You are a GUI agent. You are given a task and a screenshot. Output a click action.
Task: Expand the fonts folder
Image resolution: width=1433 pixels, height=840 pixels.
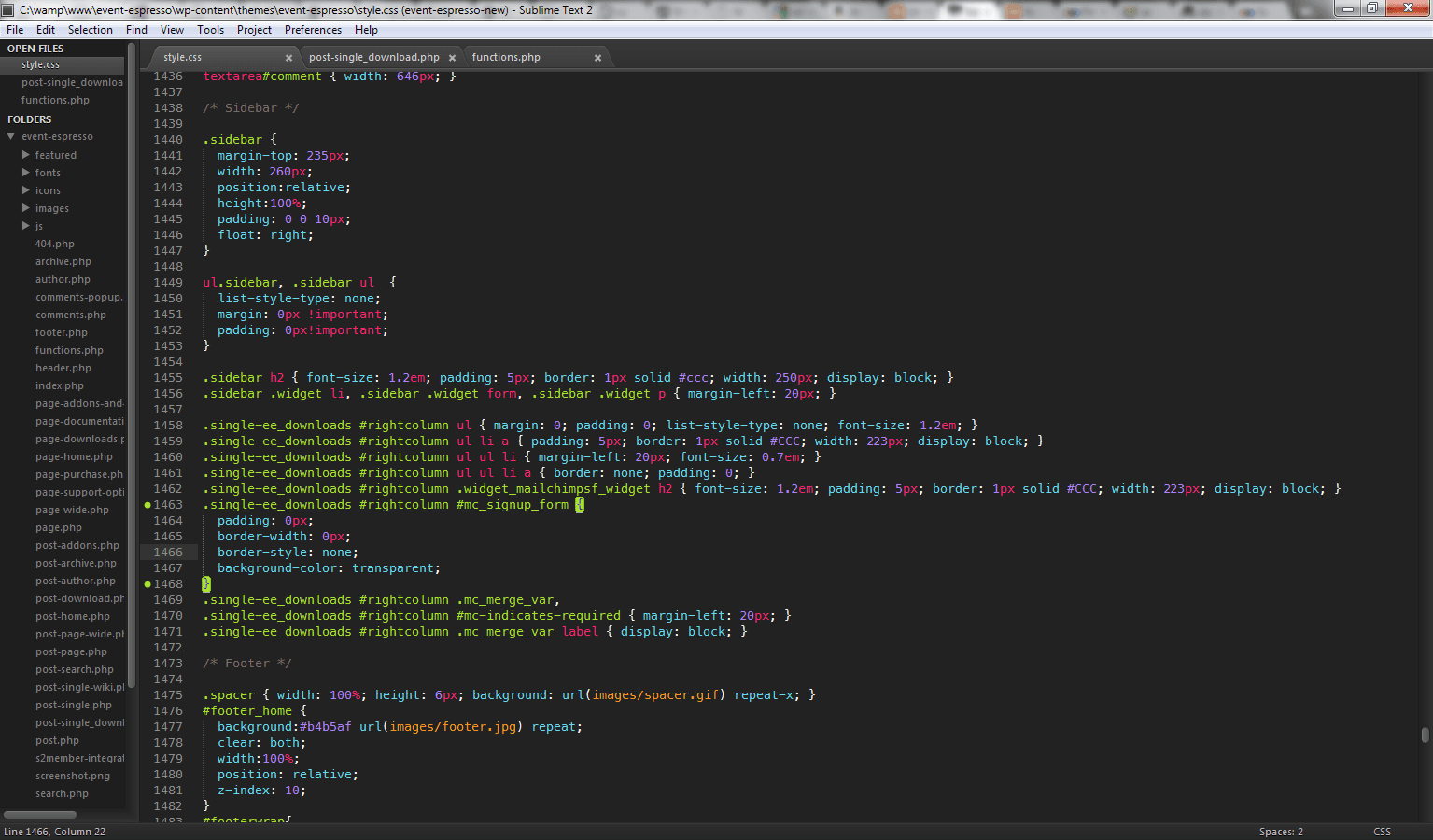[x=27, y=172]
